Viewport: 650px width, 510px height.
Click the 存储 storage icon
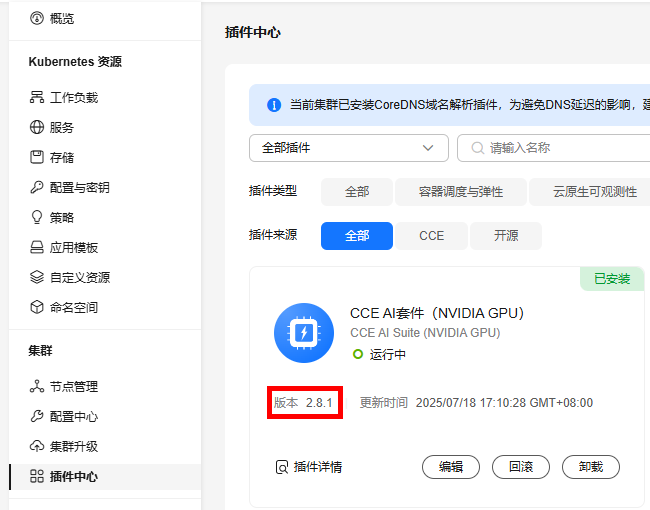point(36,157)
